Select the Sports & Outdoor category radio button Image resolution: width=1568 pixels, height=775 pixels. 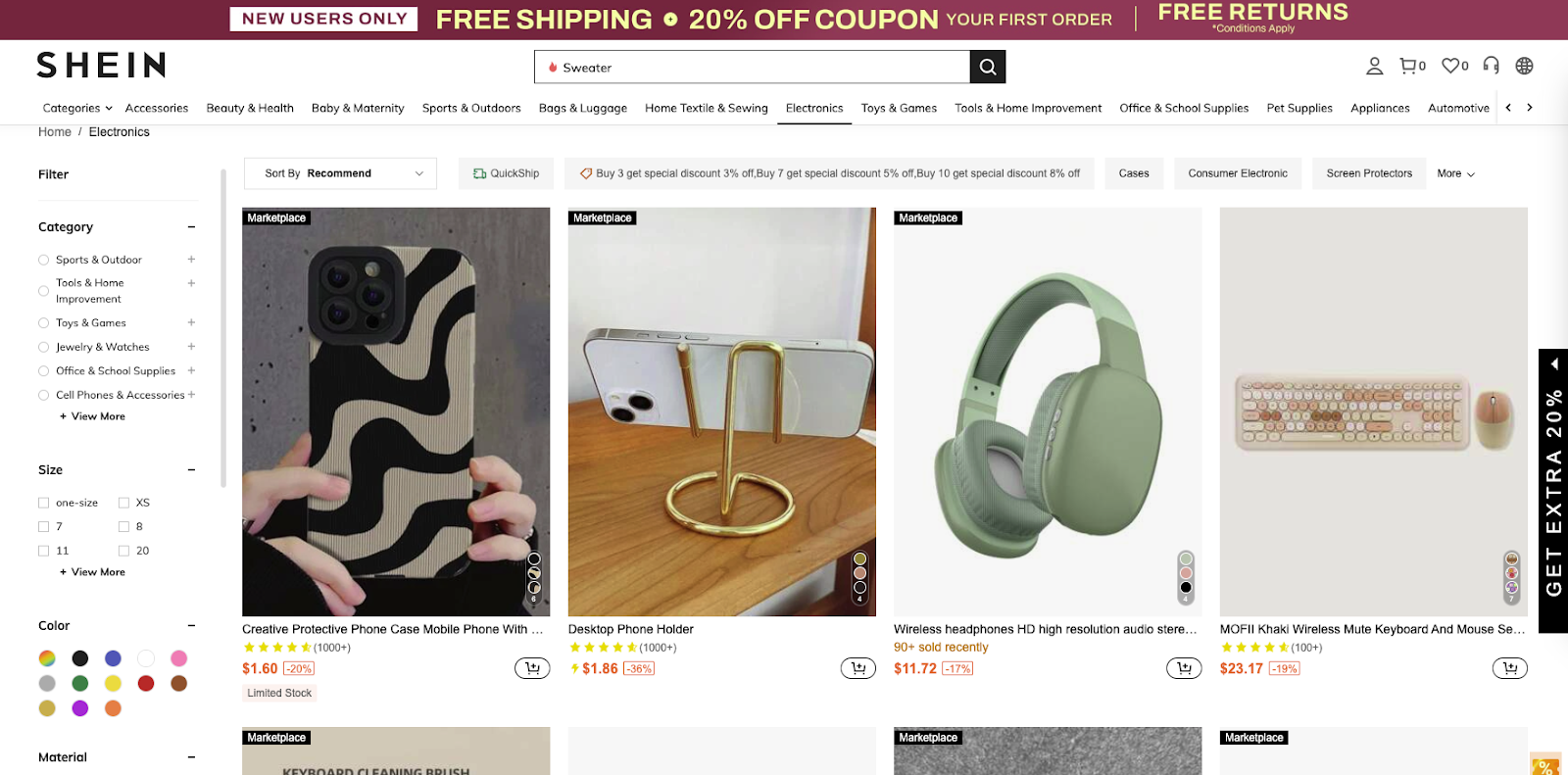tap(43, 259)
